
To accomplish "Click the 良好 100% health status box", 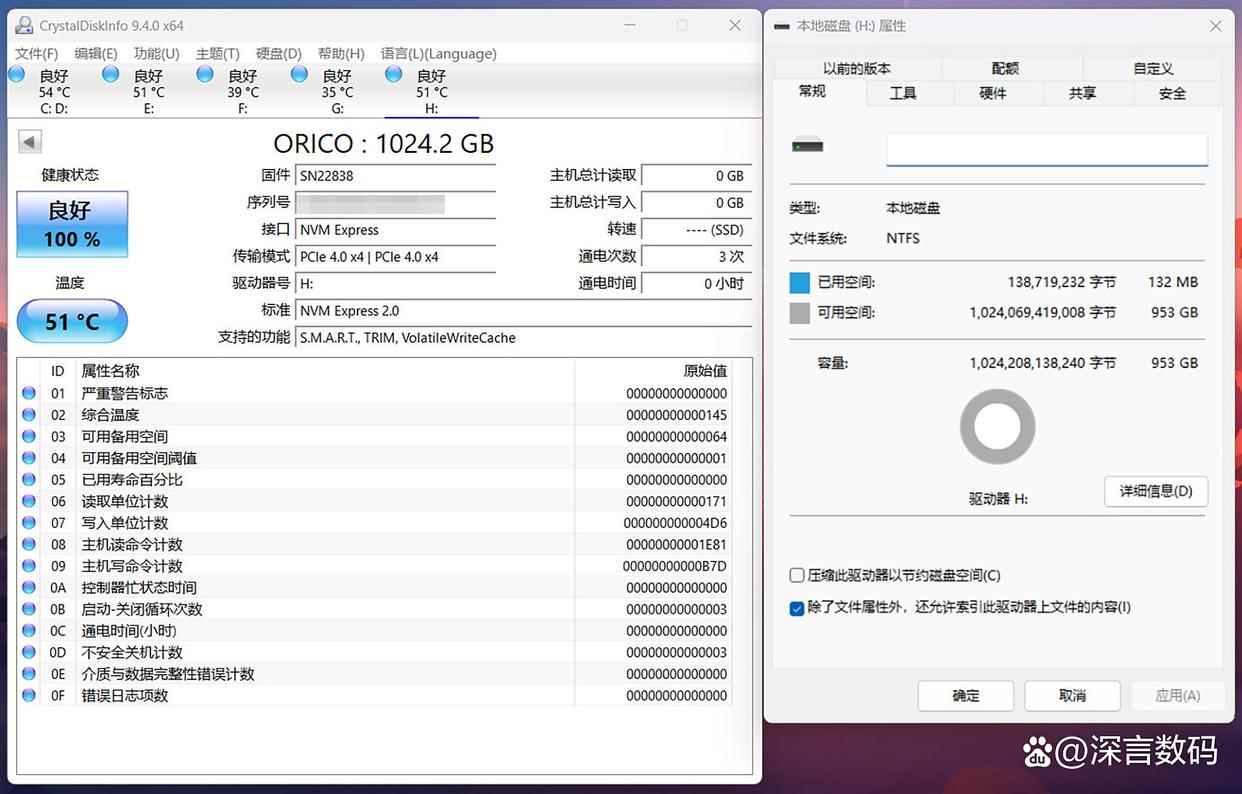I will pos(72,224).
